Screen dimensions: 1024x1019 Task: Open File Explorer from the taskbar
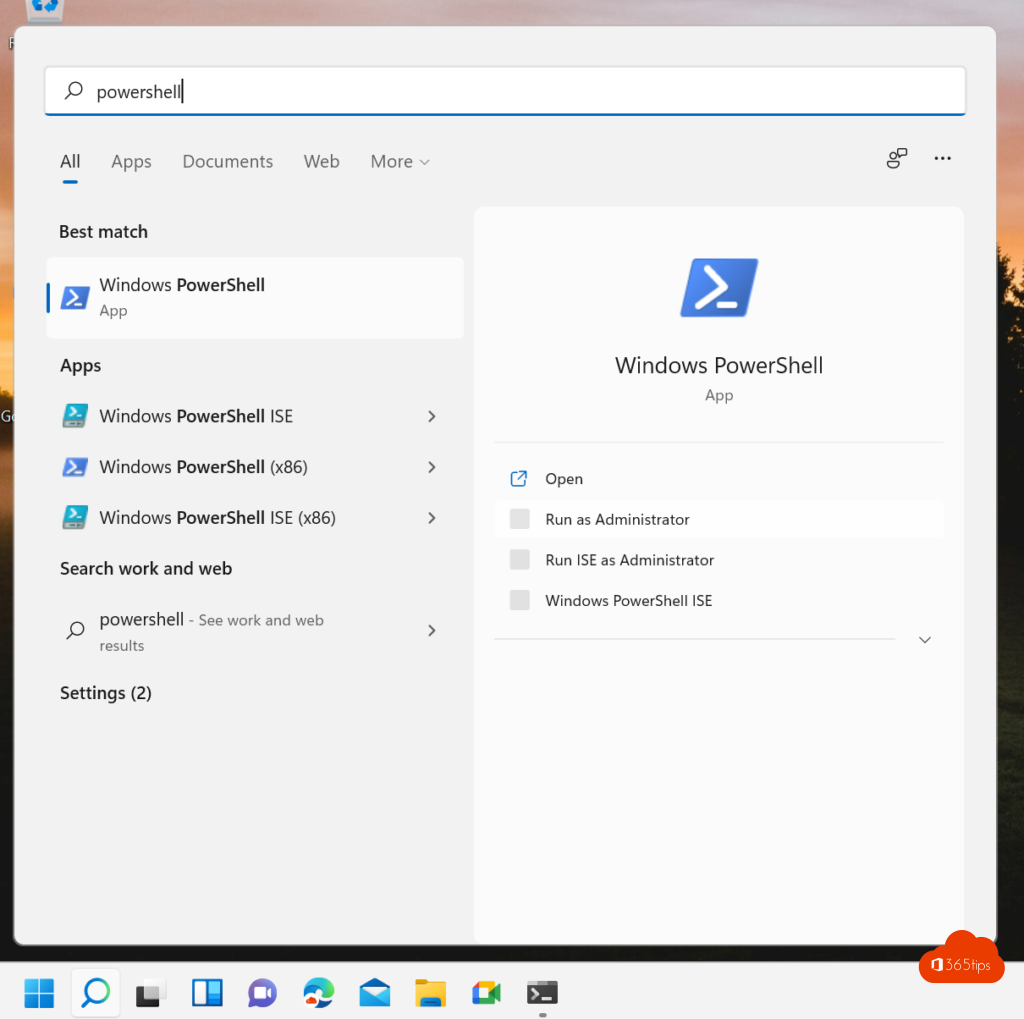(x=430, y=992)
